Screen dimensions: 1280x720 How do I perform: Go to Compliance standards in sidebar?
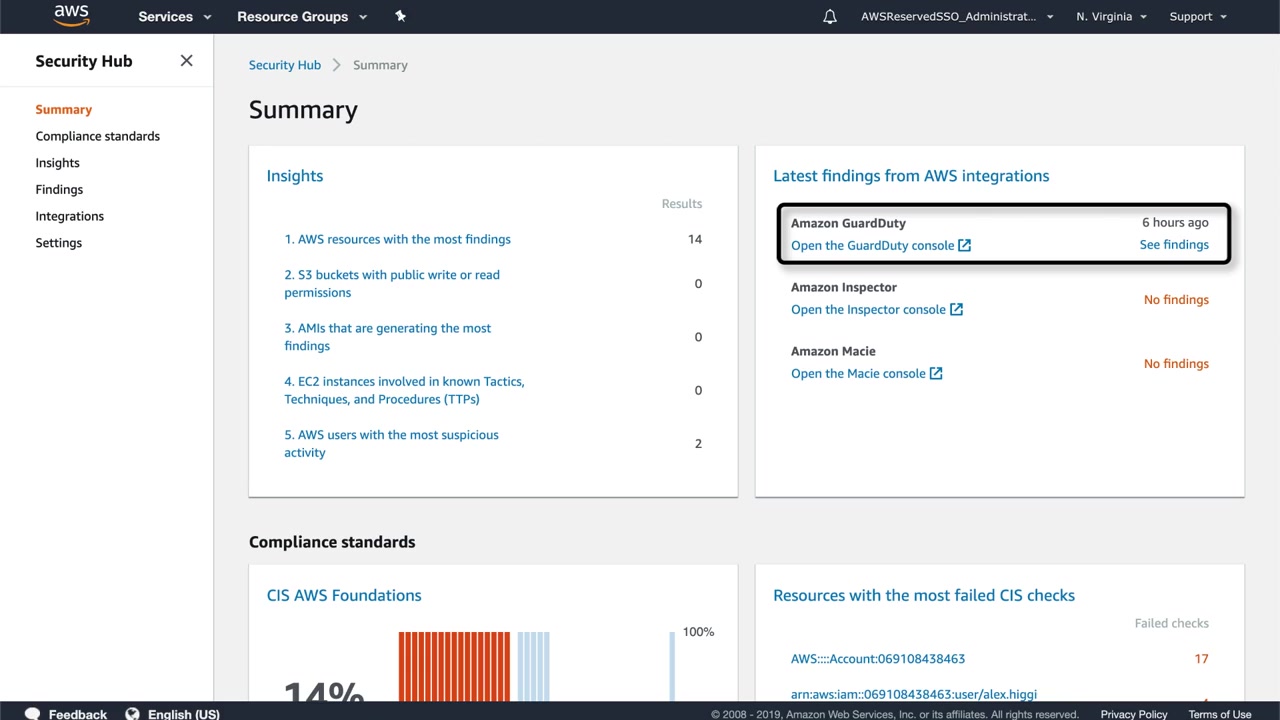coord(98,136)
